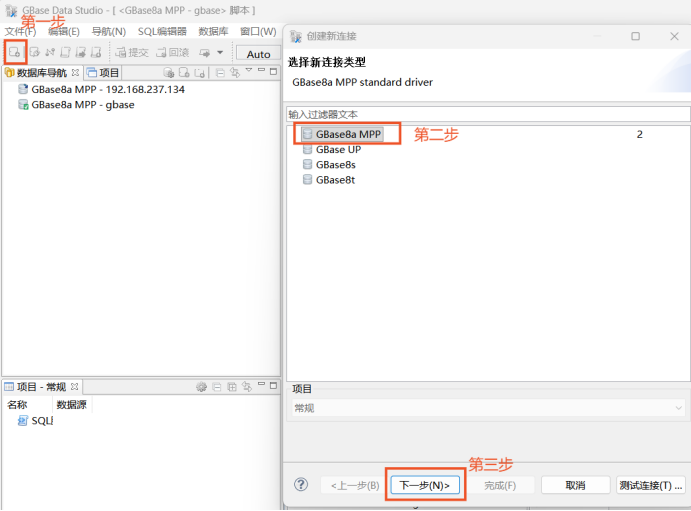Click the last script toolbar icon before 提交

(96, 52)
